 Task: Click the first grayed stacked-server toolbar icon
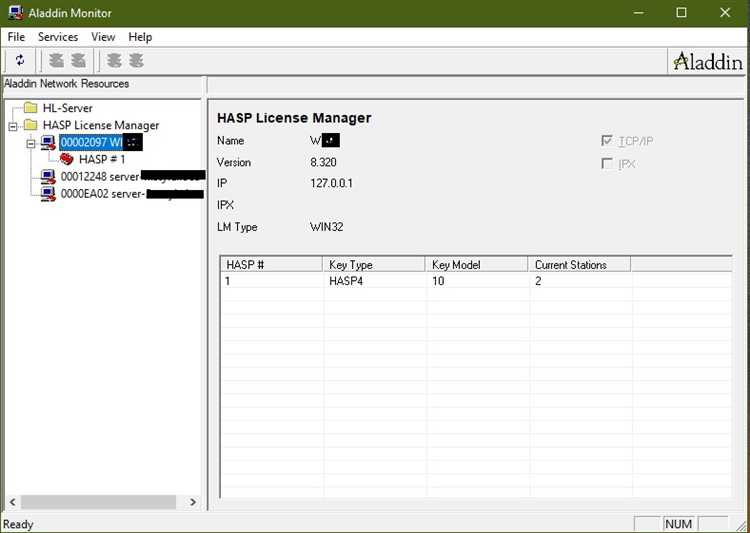click(56, 60)
